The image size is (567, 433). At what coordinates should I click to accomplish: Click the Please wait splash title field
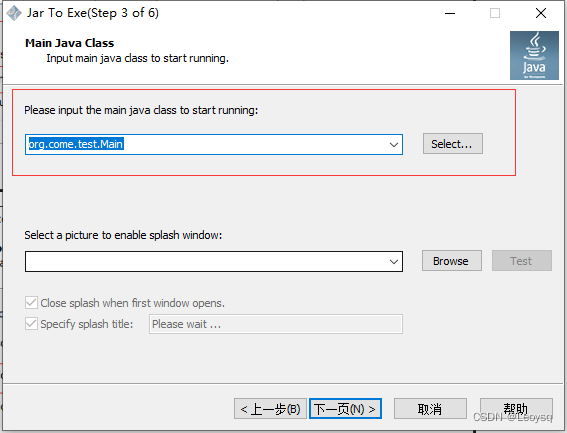click(x=276, y=324)
